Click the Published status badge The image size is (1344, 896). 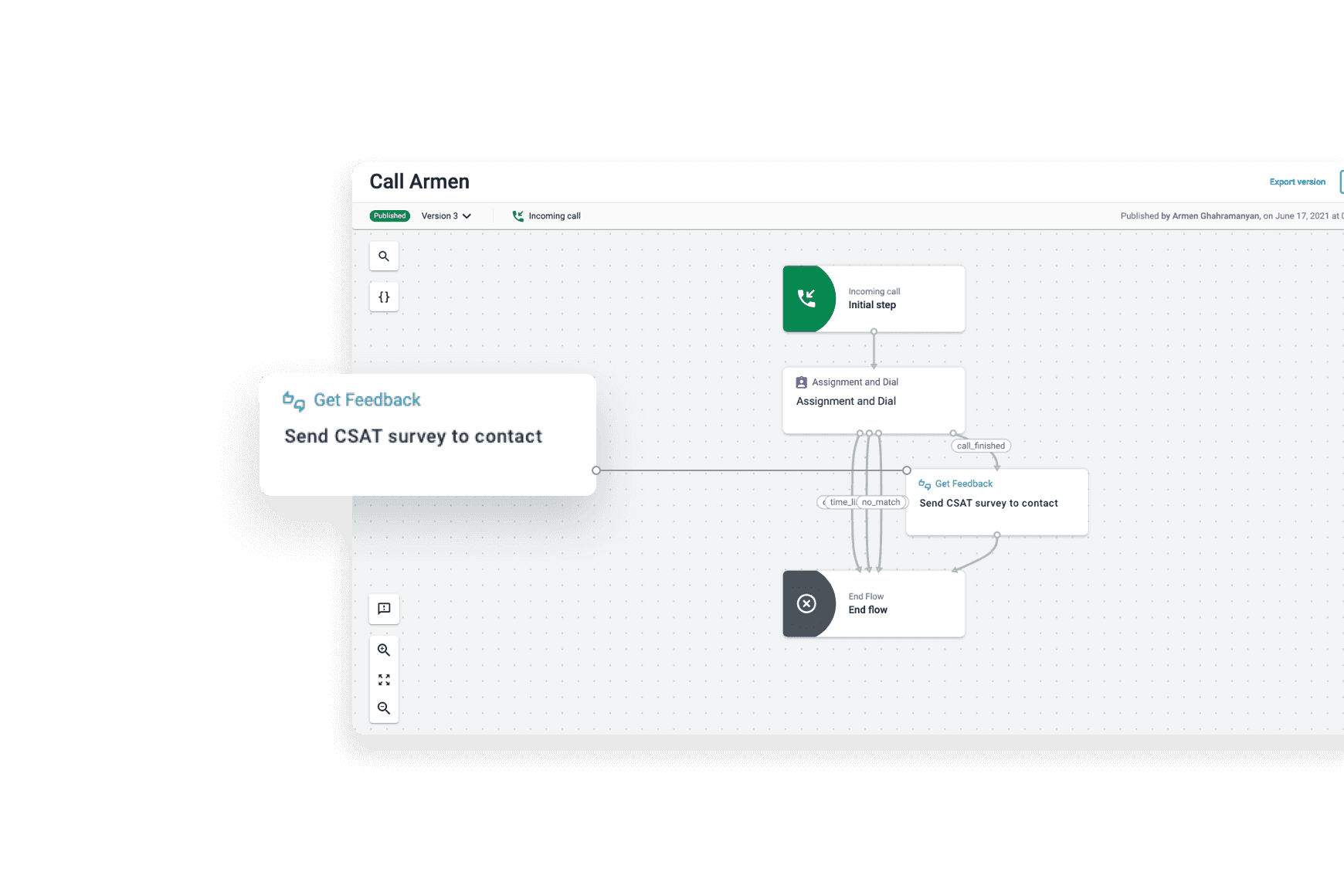click(x=390, y=216)
